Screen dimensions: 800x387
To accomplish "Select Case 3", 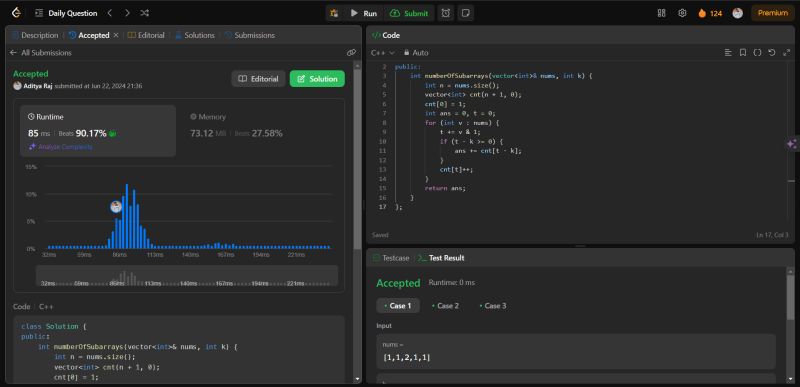I will [x=493, y=306].
